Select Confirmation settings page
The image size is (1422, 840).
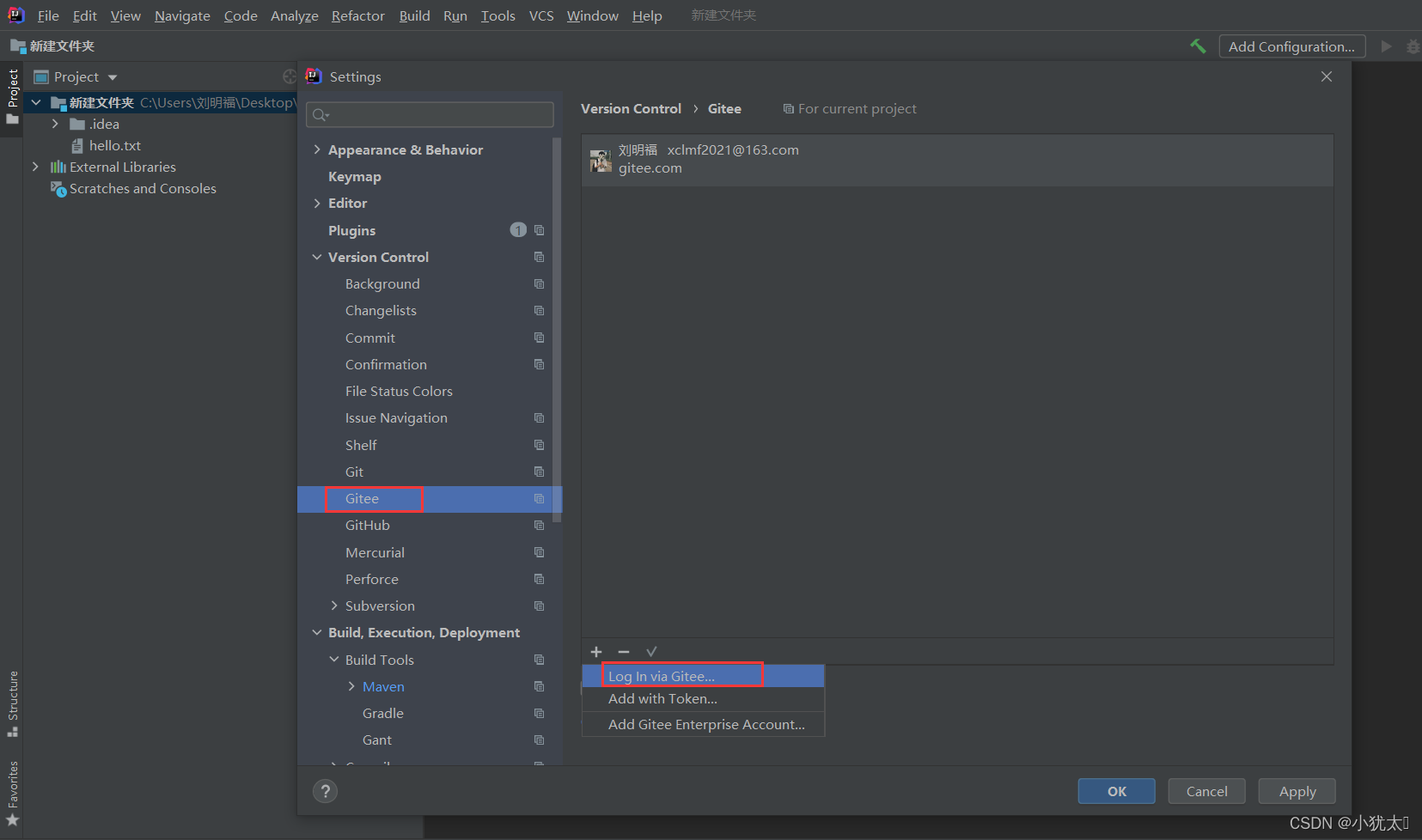click(386, 364)
